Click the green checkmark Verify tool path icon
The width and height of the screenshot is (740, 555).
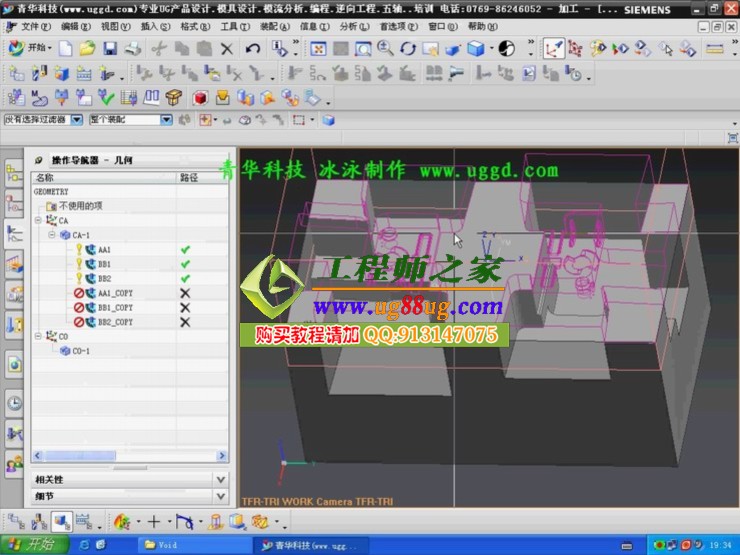[x=106, y=98]
